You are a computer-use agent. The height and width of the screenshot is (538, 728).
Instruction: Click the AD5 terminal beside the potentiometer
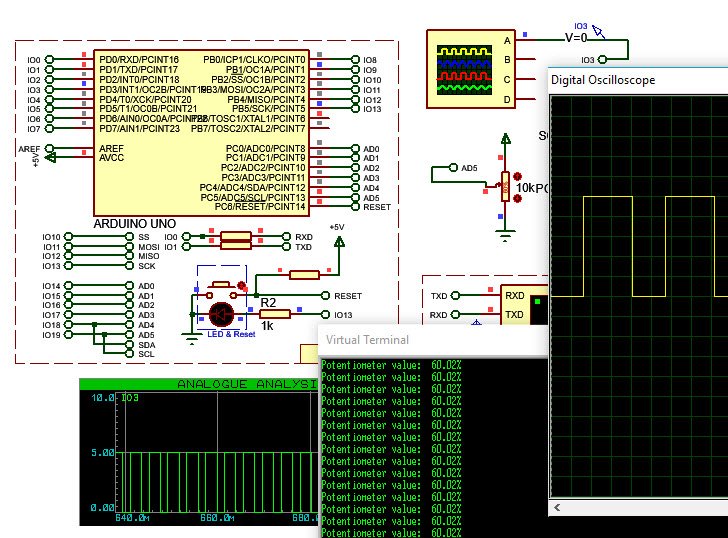click(453, 168)
